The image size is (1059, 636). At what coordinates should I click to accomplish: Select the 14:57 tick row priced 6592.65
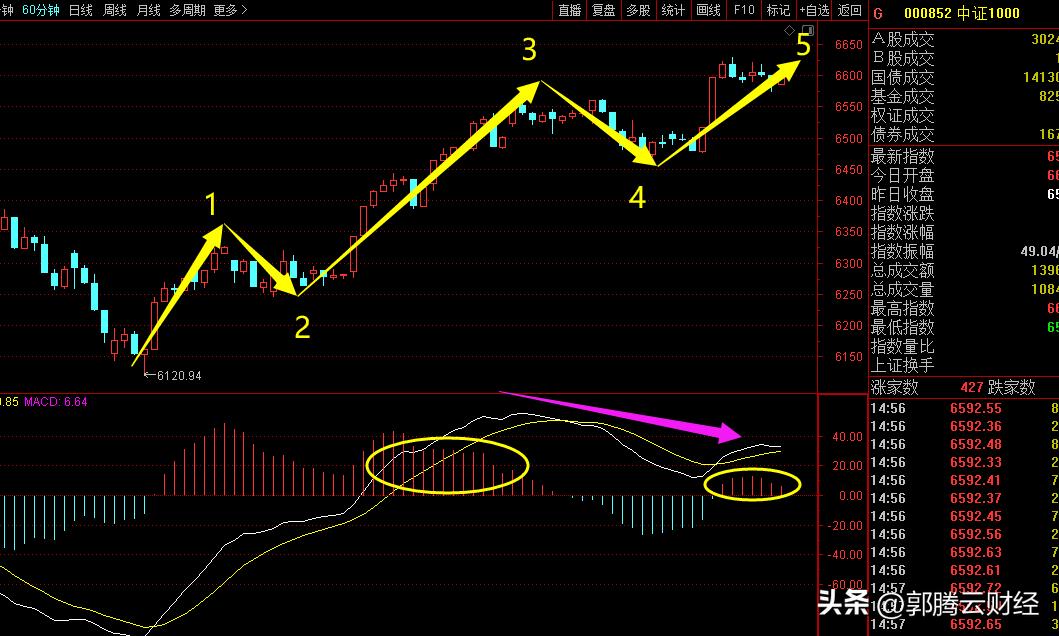point(964,625)
